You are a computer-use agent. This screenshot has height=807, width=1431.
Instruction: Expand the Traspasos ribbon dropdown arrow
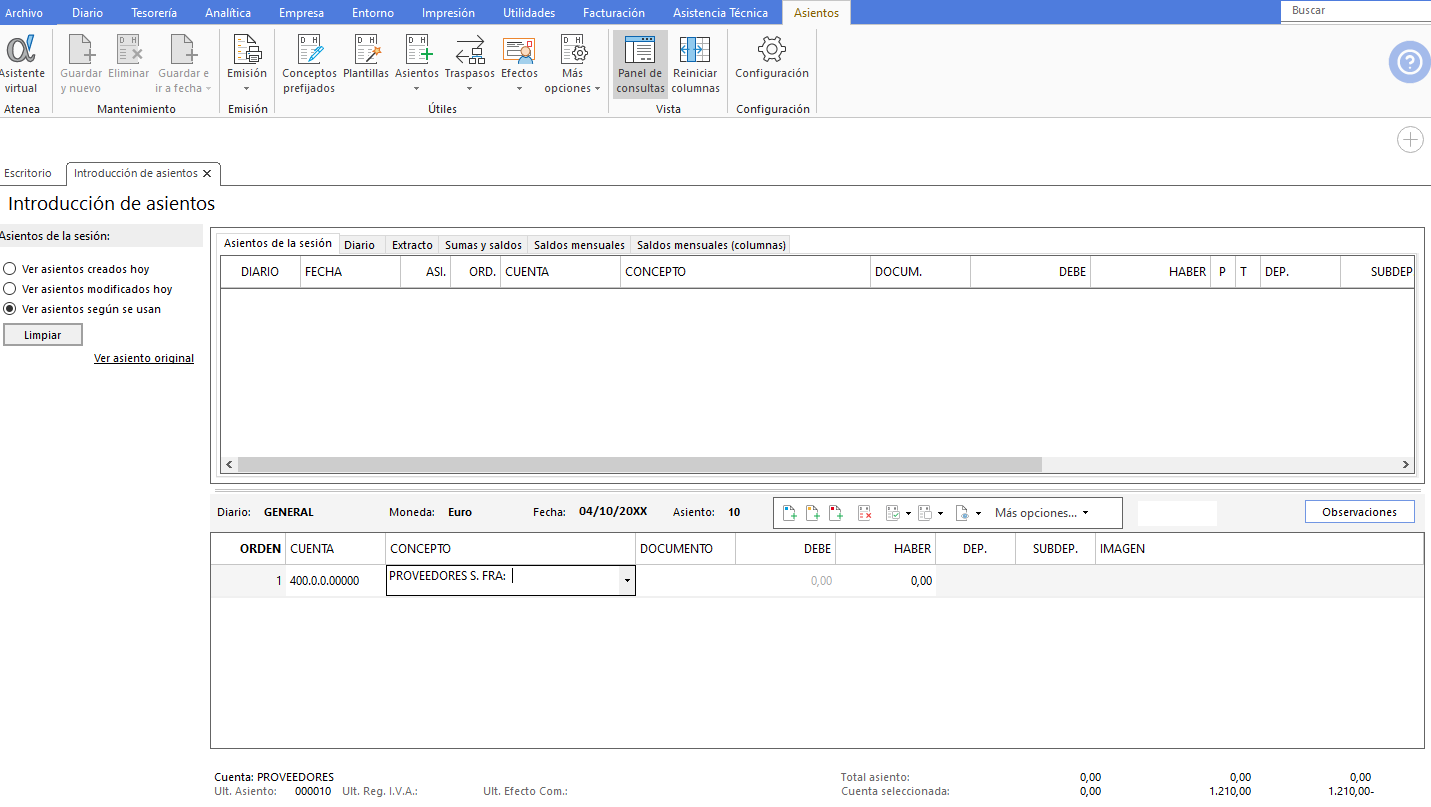[x=470, y=88]
